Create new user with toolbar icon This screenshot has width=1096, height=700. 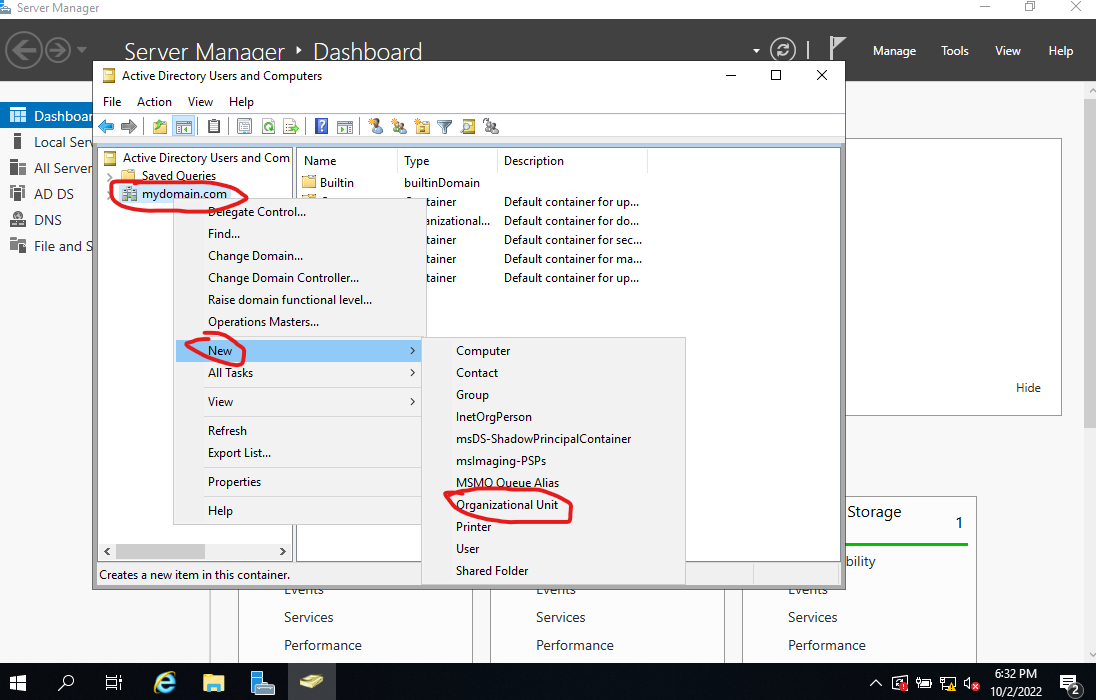pos(375,127)
